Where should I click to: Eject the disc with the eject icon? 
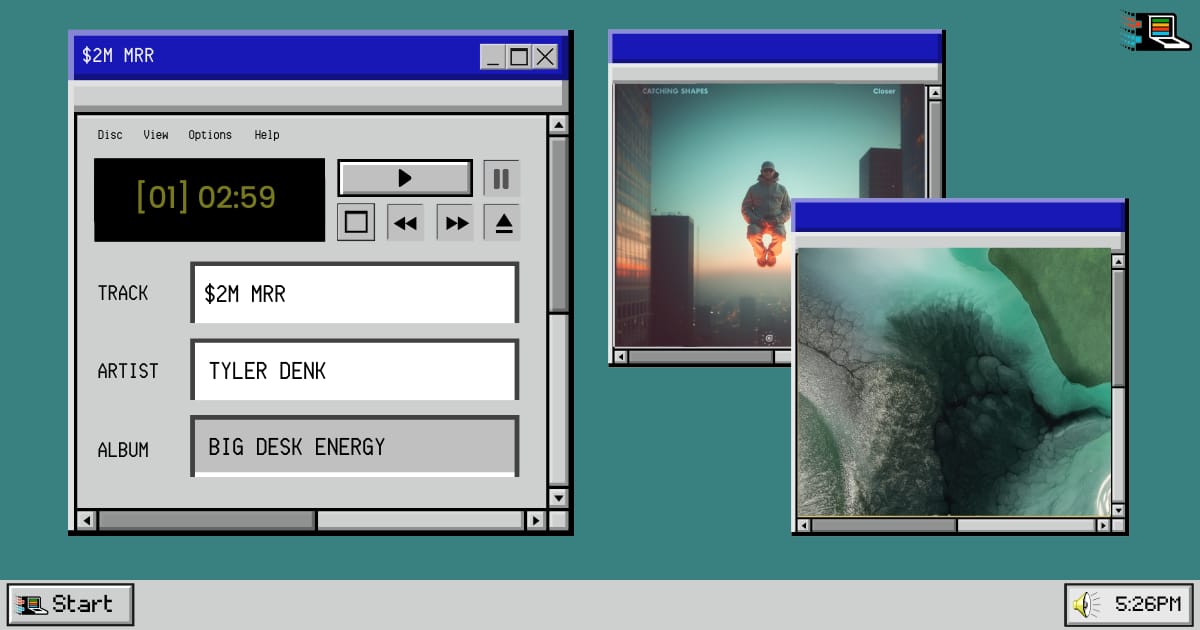tap(503, 222)
